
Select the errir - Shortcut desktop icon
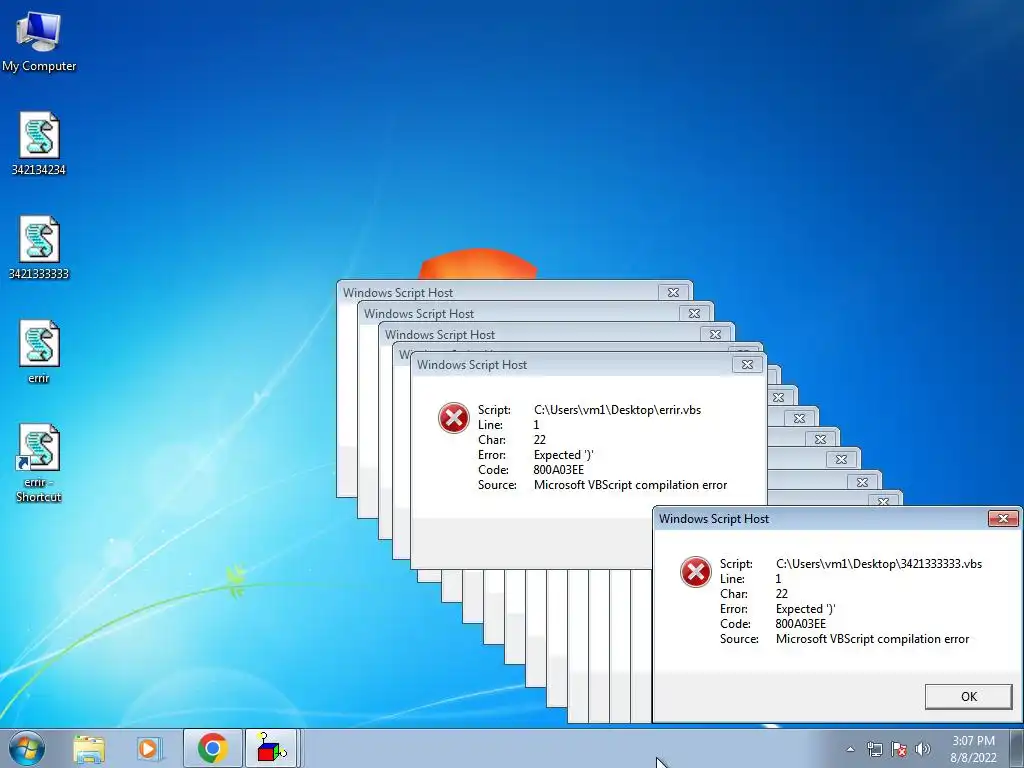[x=39, y=463]
